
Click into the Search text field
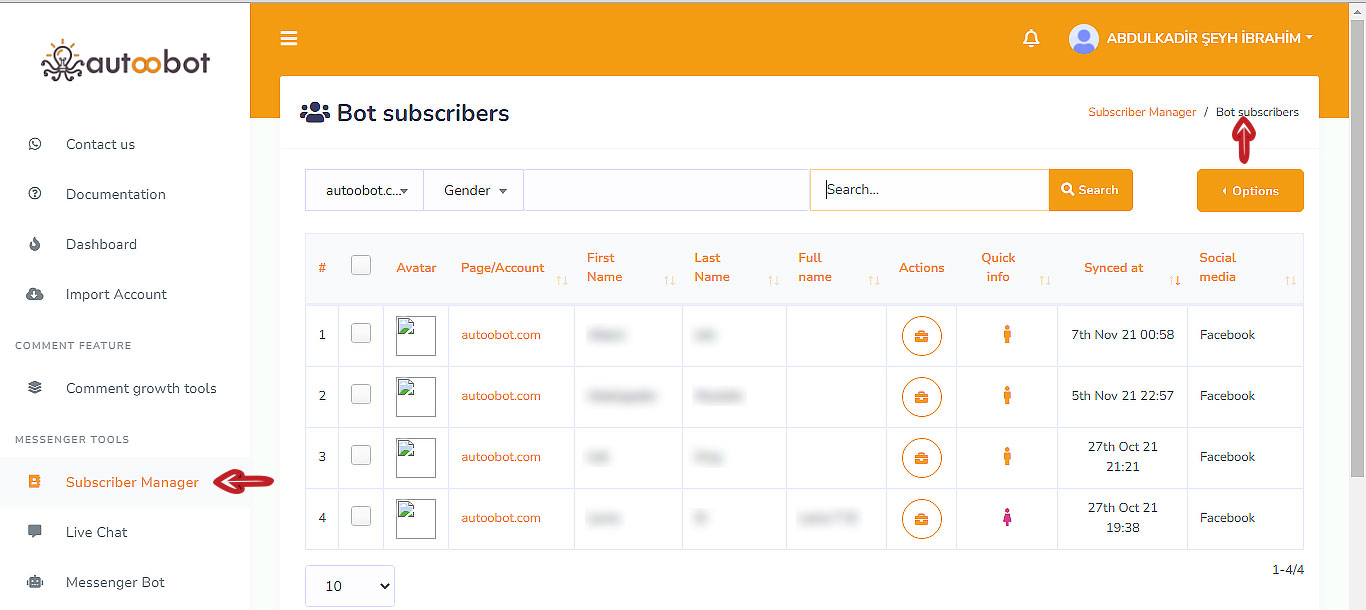[930, 190]
